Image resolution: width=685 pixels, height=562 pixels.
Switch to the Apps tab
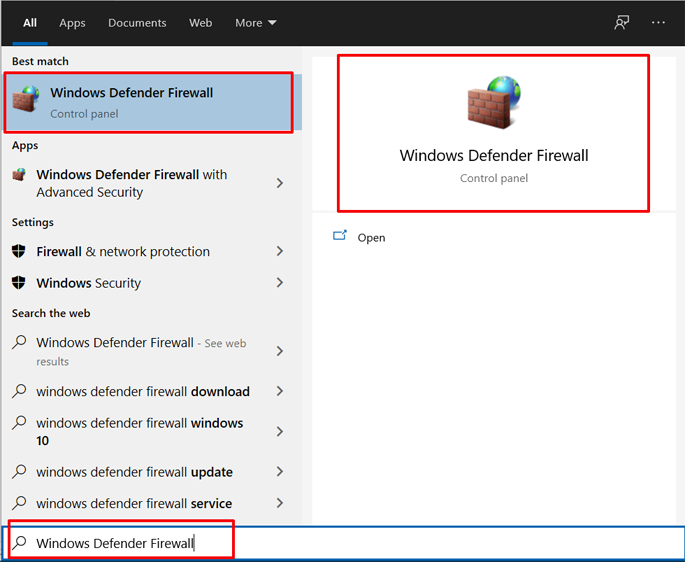pos(72,23)
